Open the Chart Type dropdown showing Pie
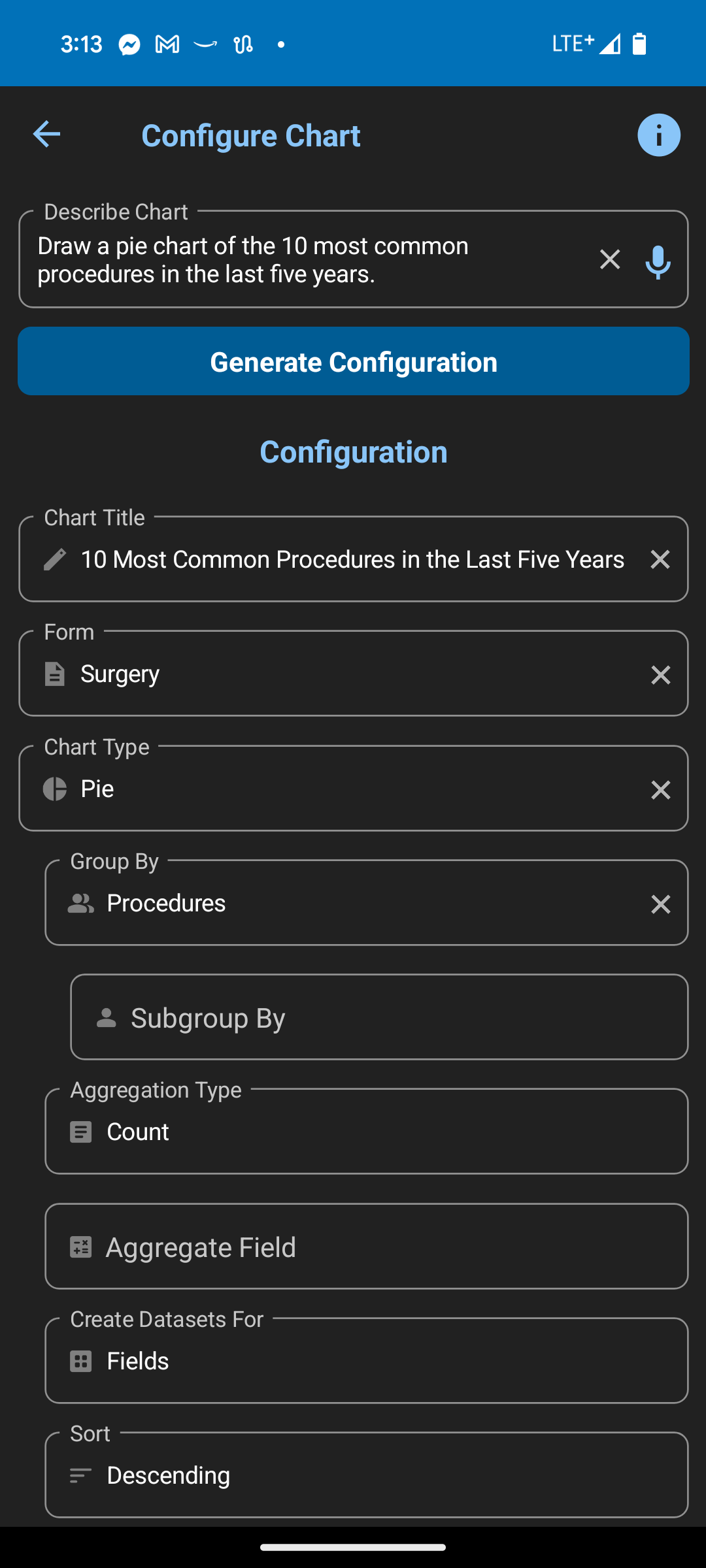This screenshot has width=706, height=1568. (x=340, y=789)
